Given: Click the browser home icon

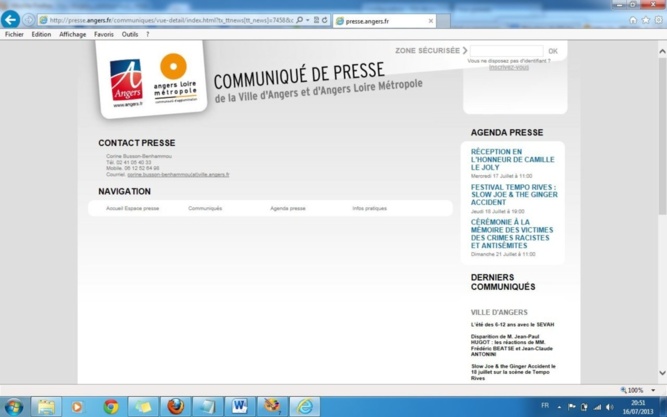Looking at the screenshot, I should pyautogui.click(x=633, y=20).
